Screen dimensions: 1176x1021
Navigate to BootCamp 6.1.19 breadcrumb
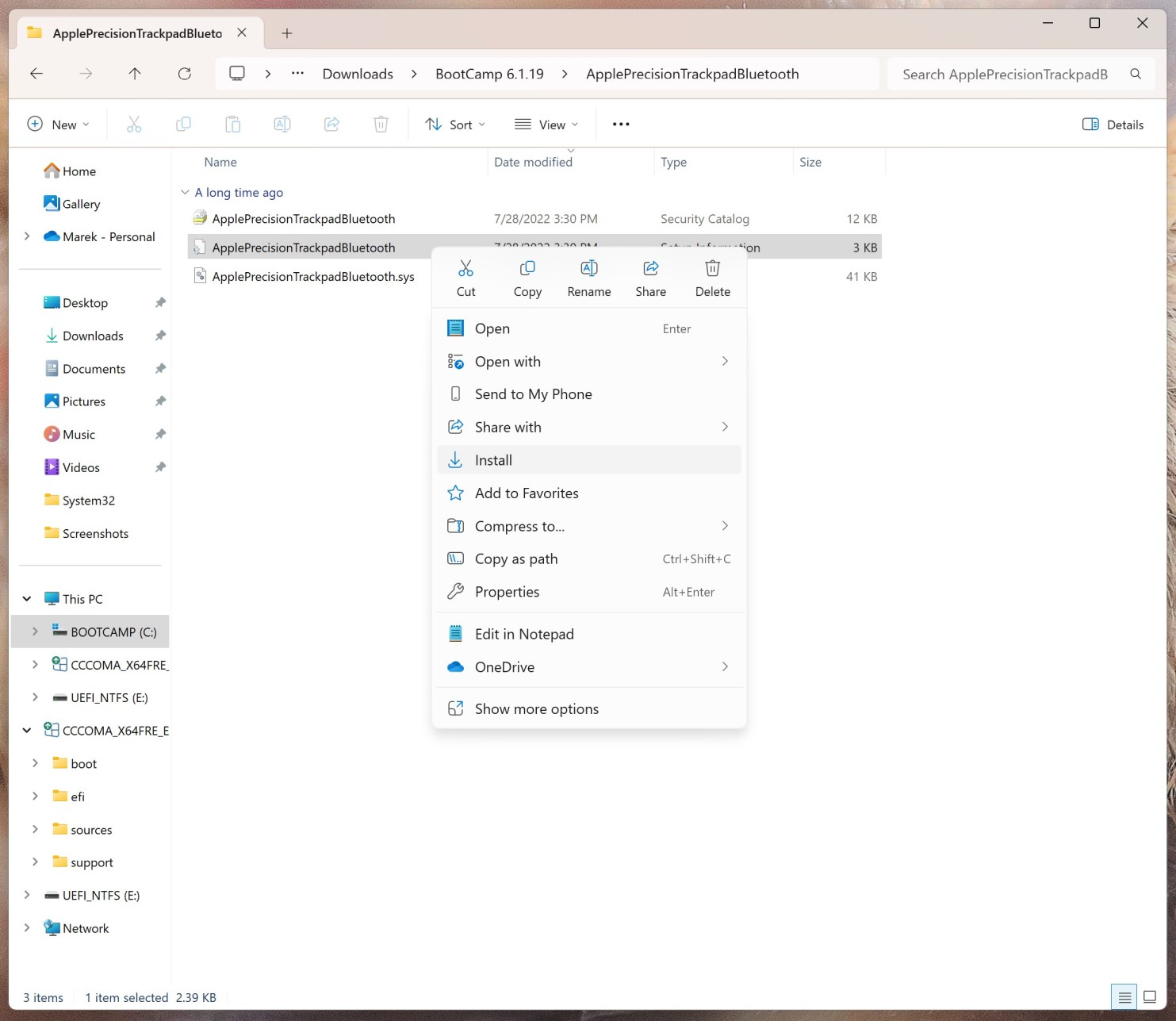pos(489,74)
